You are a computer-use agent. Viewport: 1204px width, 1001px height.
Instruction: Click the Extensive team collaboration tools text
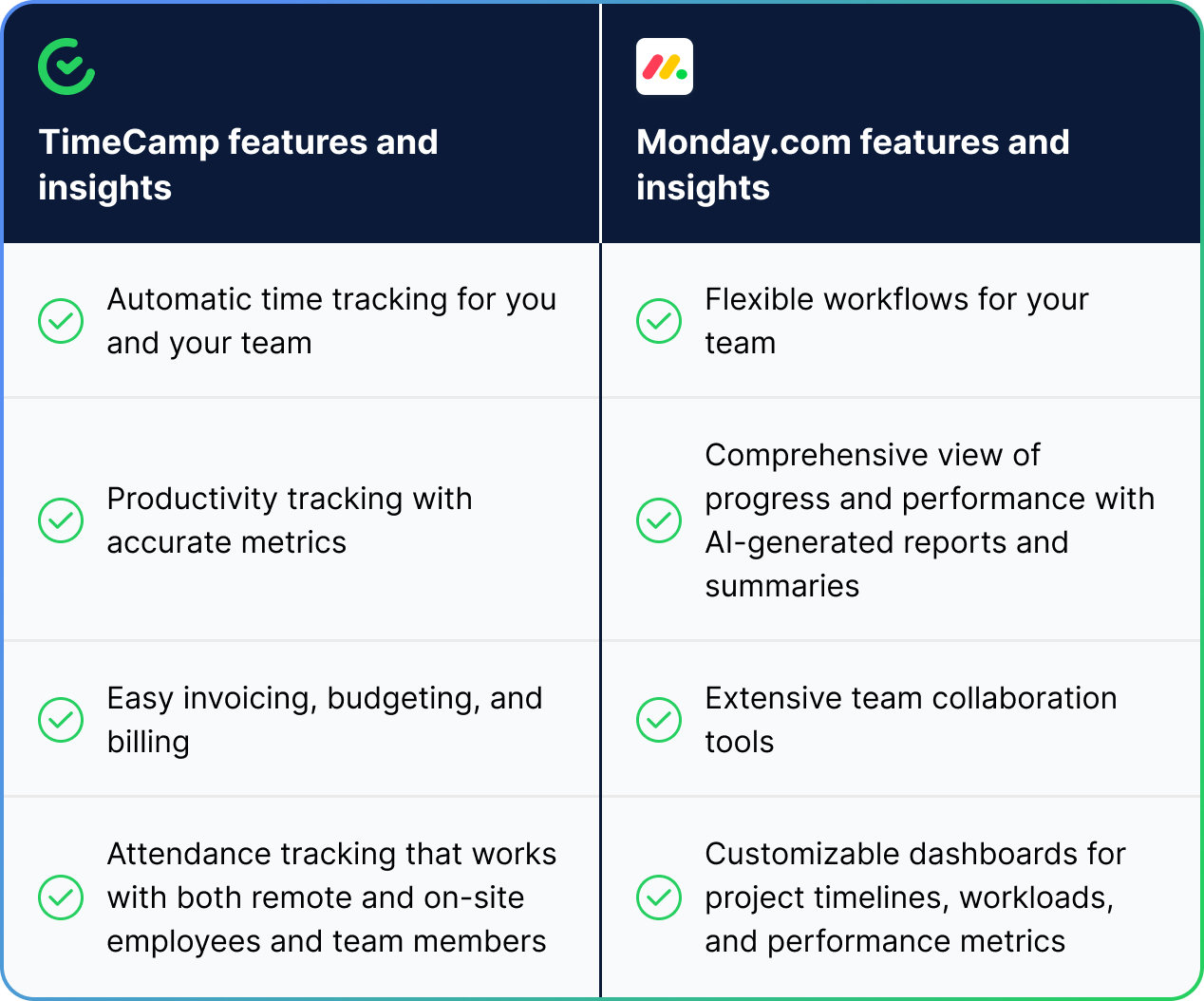tap(911, 720)
